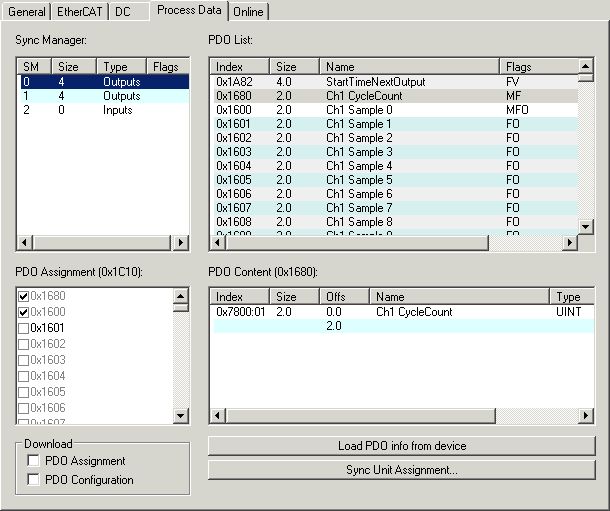Click Load PDO info from device button
Screen dimensions: 610x511
(x=402, y=446)
